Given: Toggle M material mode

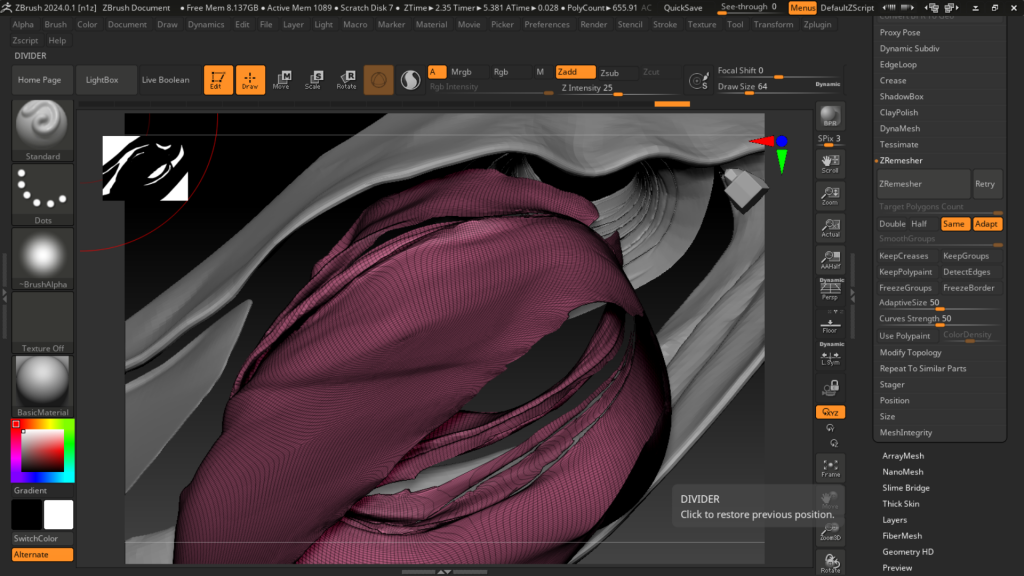Looking at the screenshot, I should pyautogui.click(x=540, y=72).
